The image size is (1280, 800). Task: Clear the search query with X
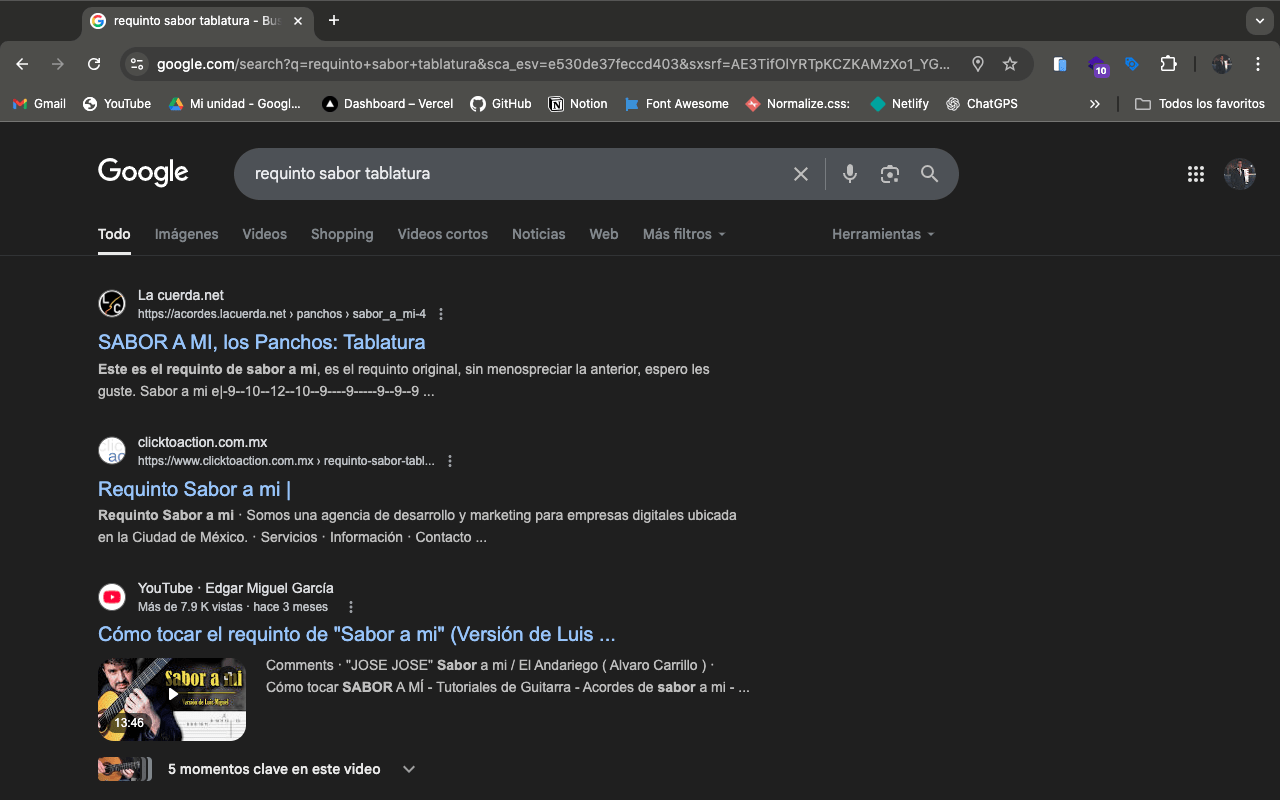coord(801,174)
